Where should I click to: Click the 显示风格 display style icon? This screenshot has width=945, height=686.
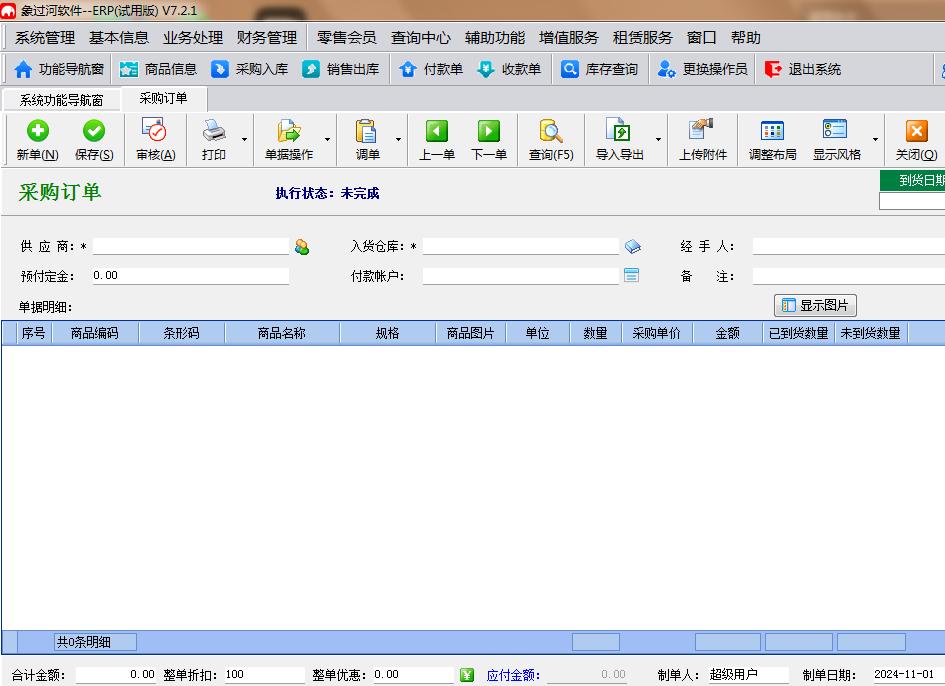click(835, 130)
